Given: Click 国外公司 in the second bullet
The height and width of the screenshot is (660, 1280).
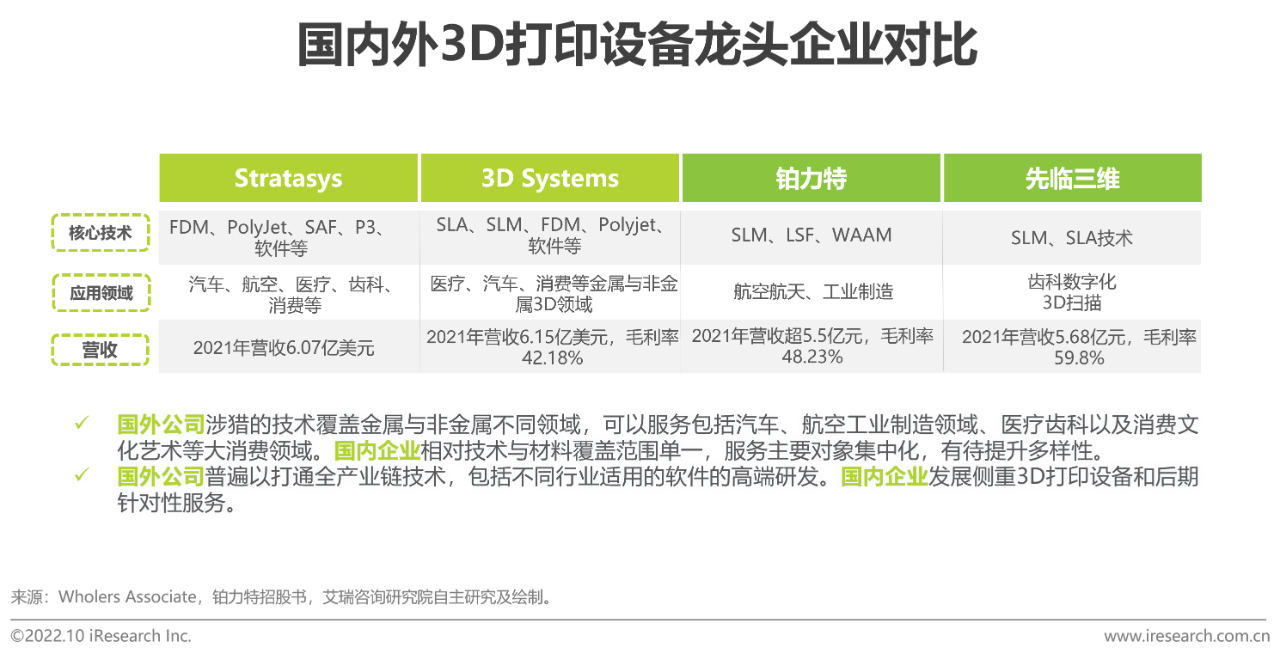Looking at the screenshot, I should tap(161, 476).
